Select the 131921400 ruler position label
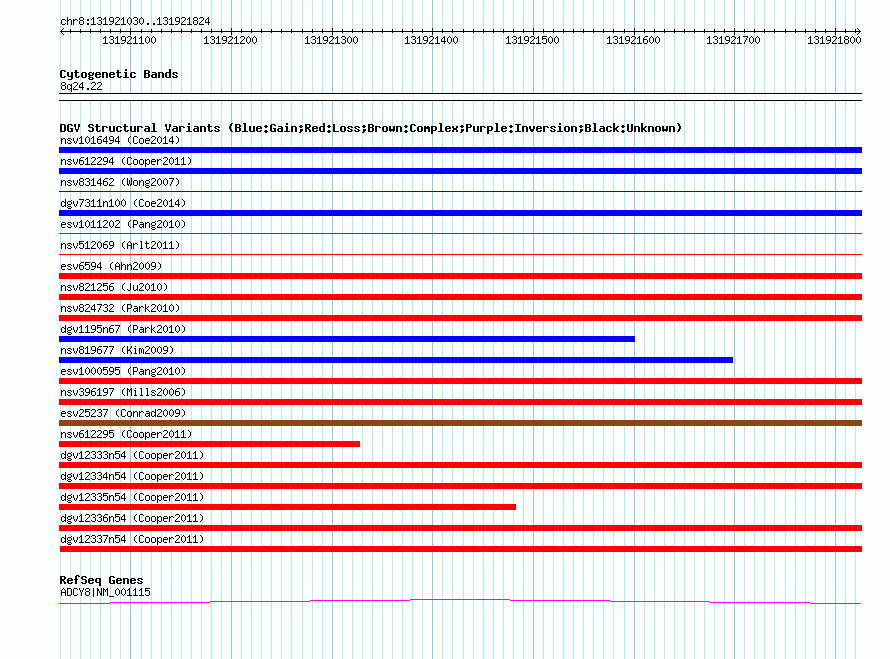The image size is (890, 659). point(431,40)
